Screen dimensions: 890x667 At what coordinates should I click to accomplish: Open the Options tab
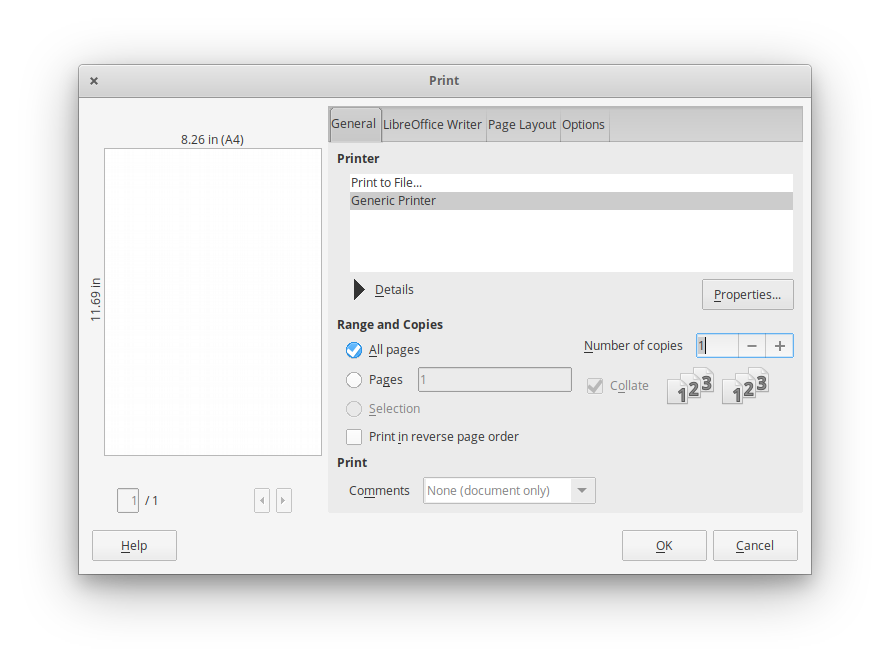584,124
